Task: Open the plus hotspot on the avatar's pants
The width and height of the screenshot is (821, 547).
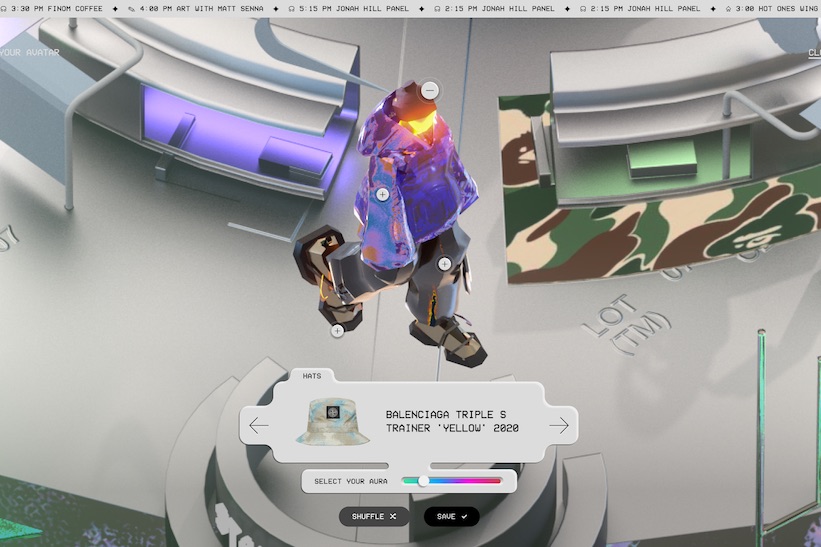Action: coord(445,264)
